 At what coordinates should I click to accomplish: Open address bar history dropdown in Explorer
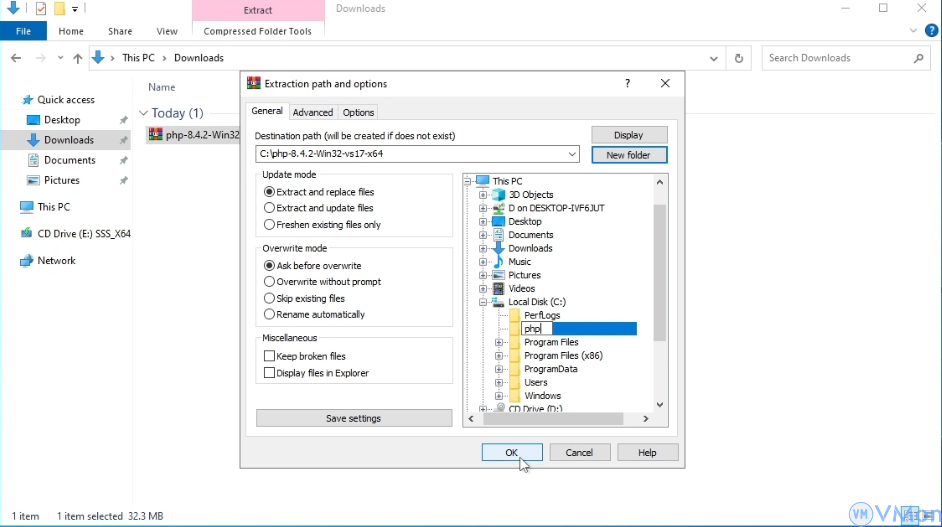point(714,58)
